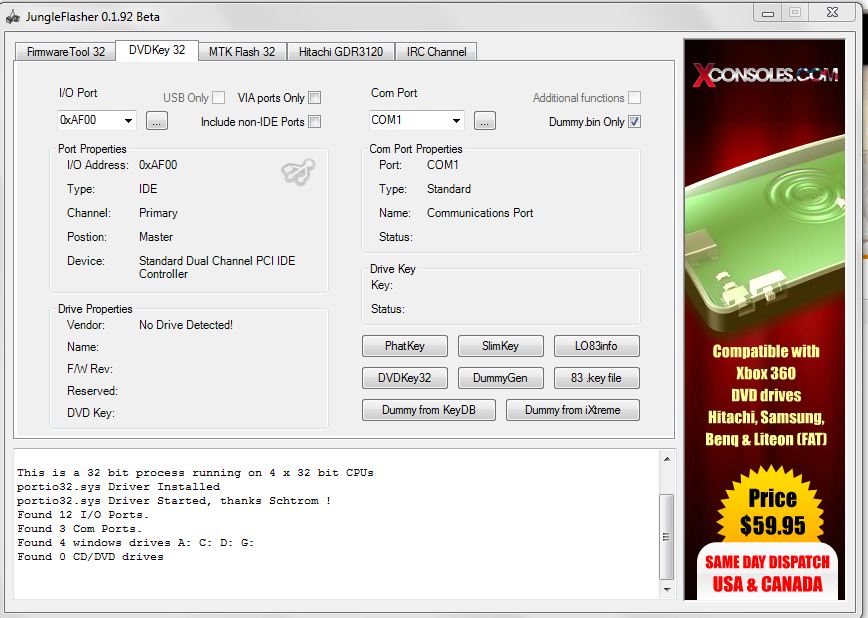Click 'Found 3 Com Ports.' log line

click(x=80, y=529)
